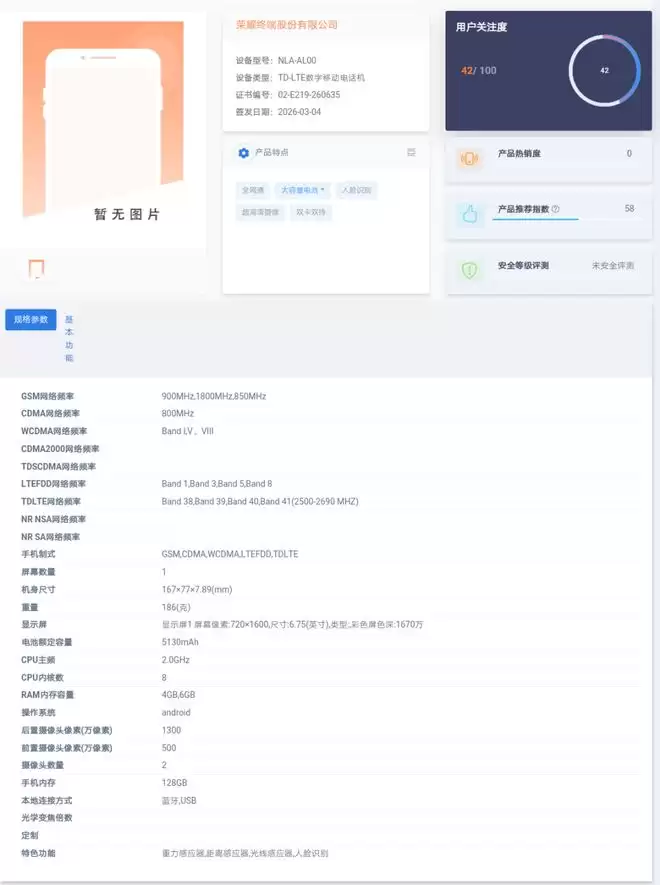Click the 未安全评测 status text
Viewport: 660px width, 885px height.
tap(612, 266)
